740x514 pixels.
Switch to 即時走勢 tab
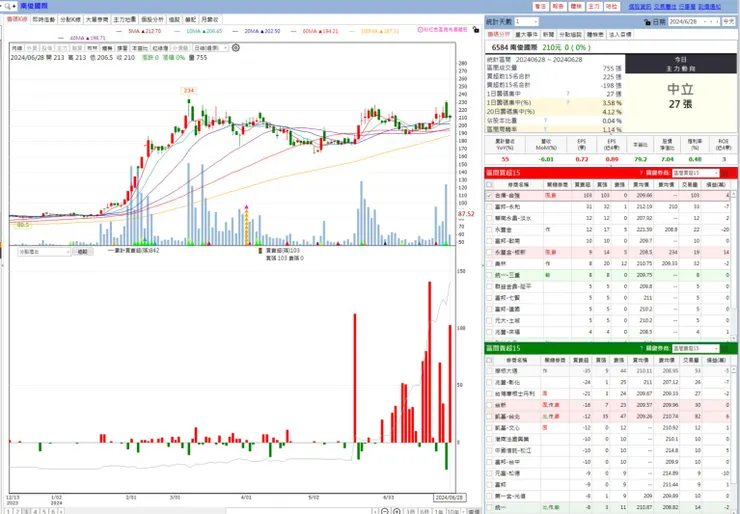[43, 19]
